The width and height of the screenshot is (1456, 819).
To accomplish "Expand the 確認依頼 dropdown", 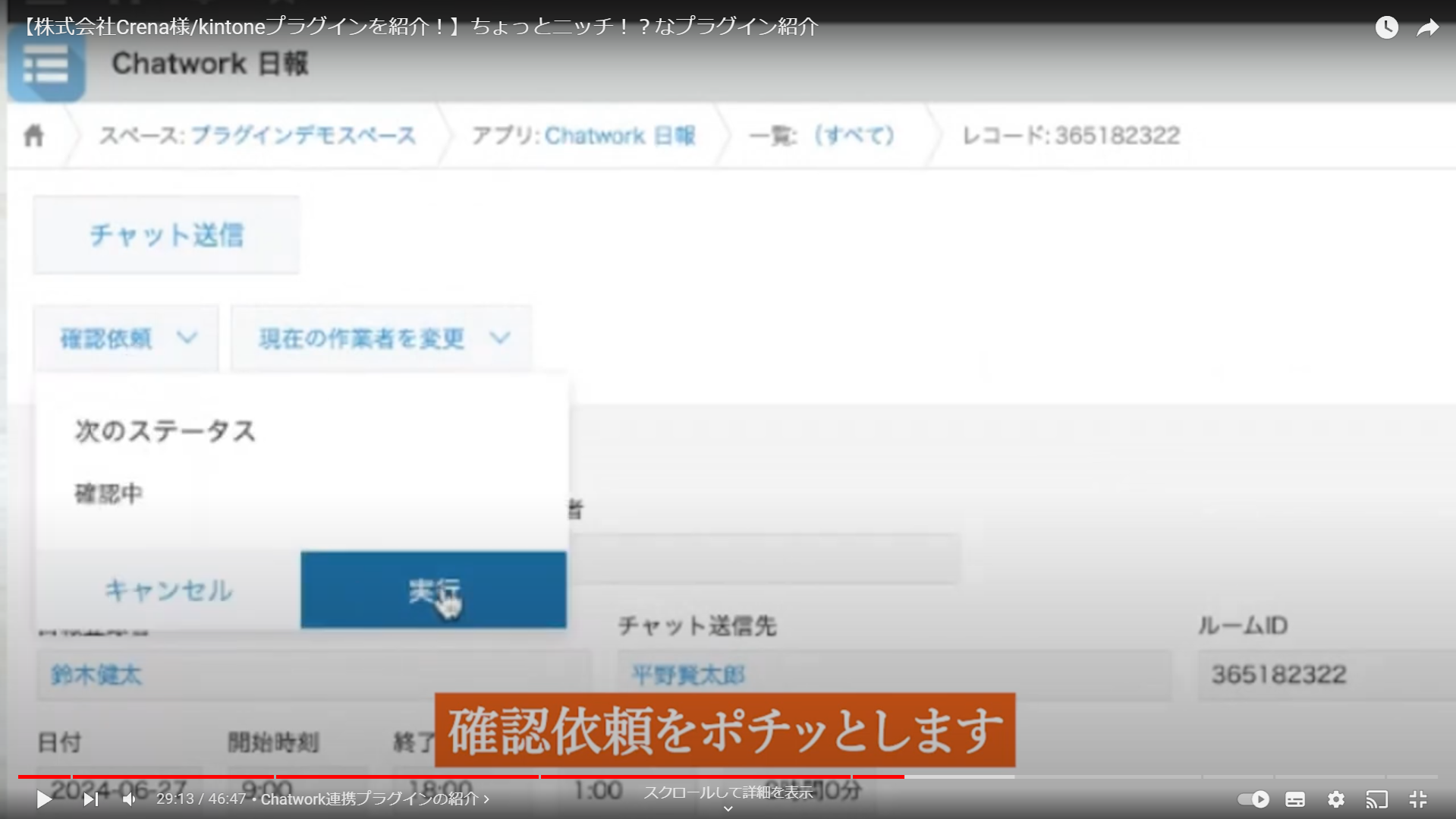I will pos(126,339).
